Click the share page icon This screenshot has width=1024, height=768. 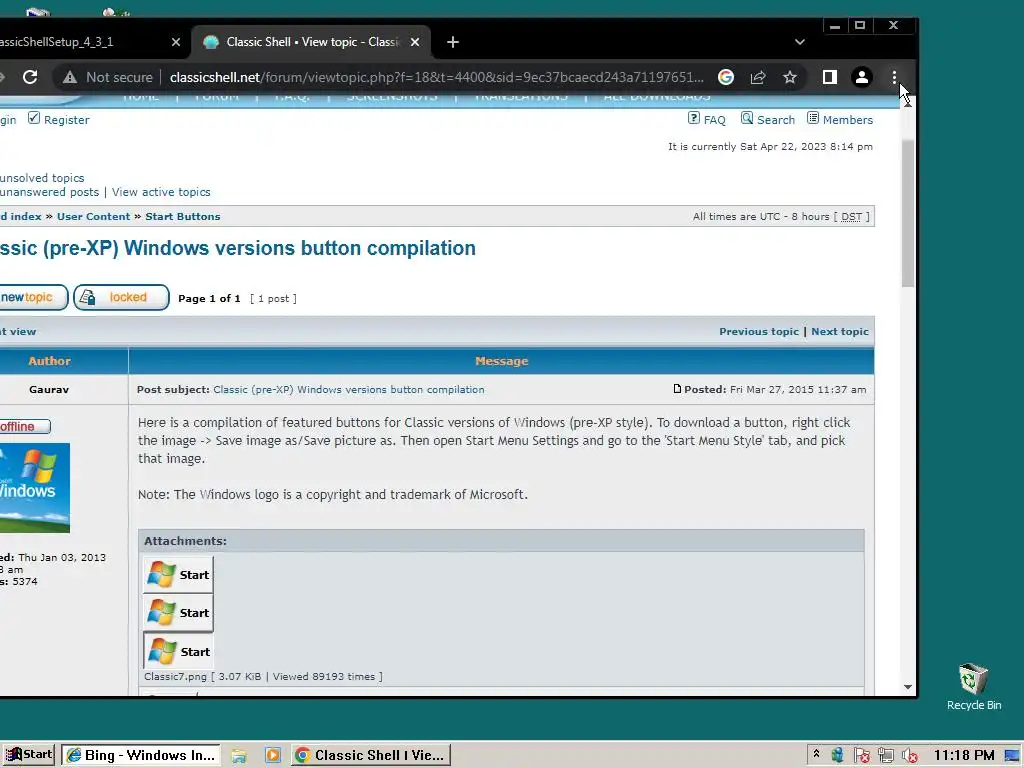[758, 77]
